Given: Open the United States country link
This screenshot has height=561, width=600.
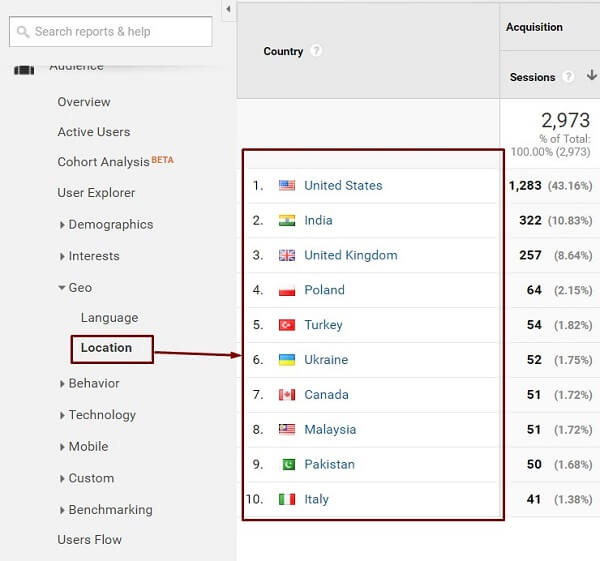Looking at the screenshot, I should [343, 186].
